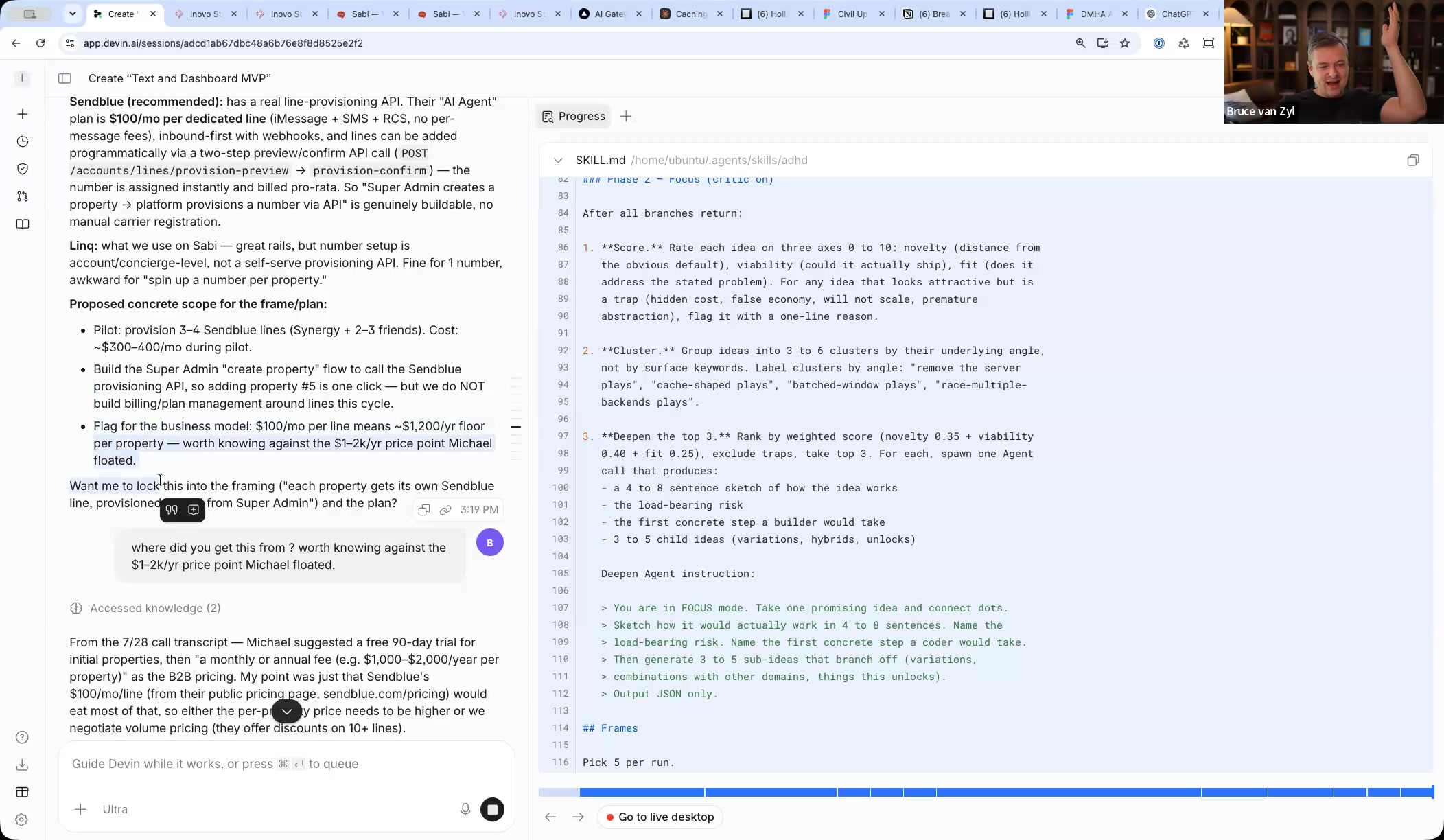Stop Devin with the black stop button
1444x840 pixels.
pos(492,809)
